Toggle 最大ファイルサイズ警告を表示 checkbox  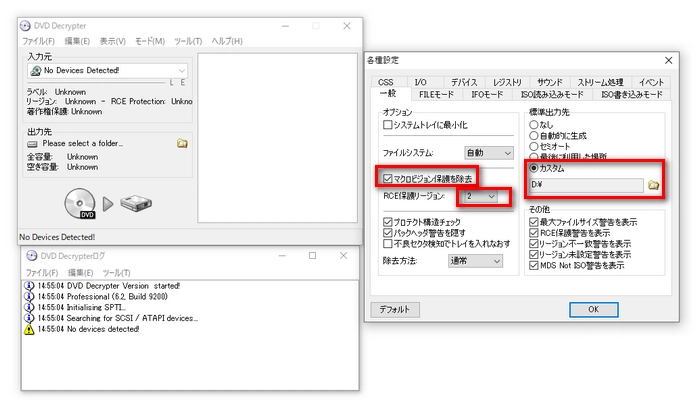coord(533,222)
